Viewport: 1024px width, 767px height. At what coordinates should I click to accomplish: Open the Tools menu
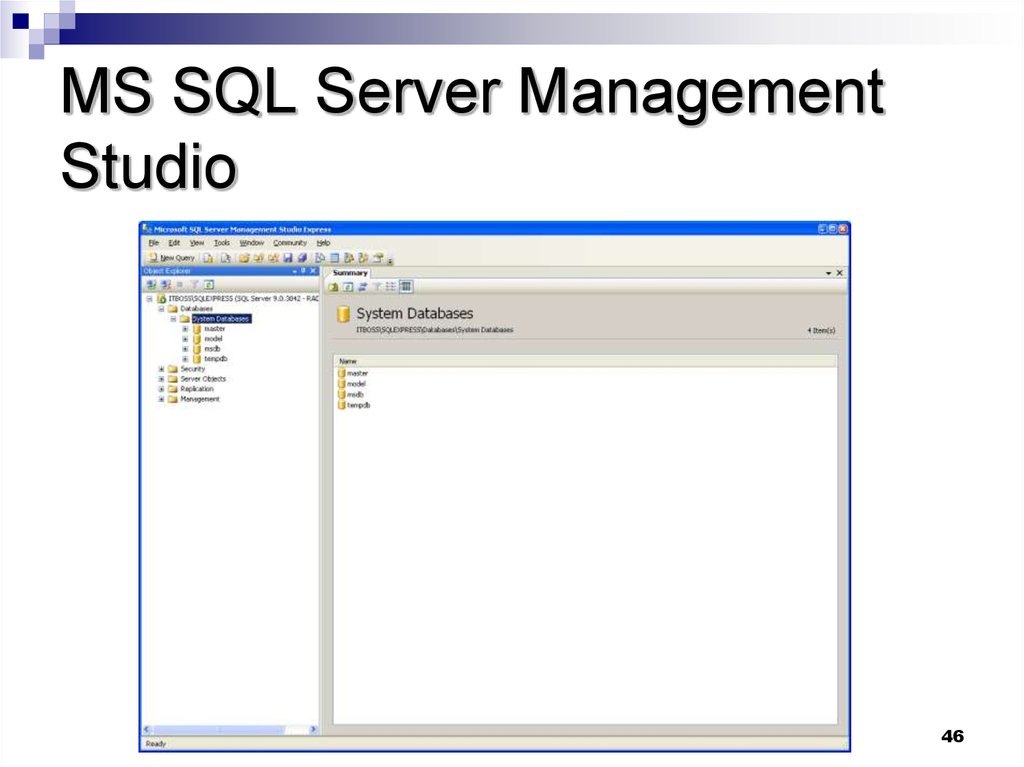[222, 242]
